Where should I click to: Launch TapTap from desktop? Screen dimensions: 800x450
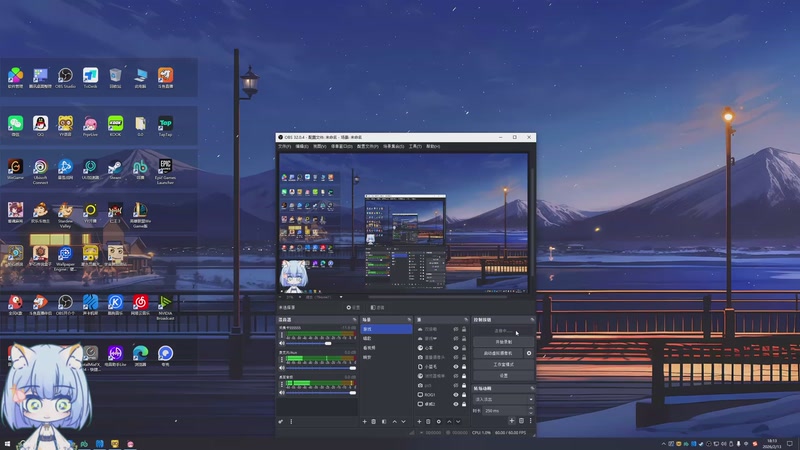(x=165, y=126)
